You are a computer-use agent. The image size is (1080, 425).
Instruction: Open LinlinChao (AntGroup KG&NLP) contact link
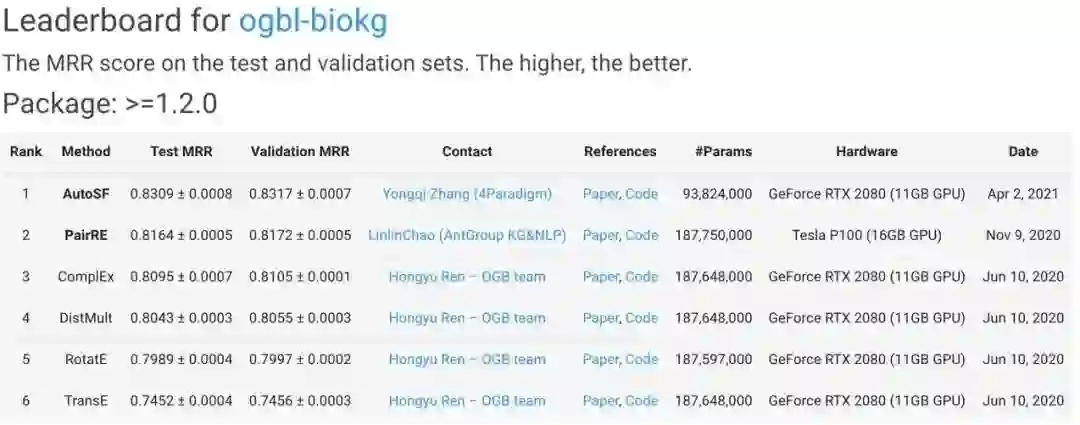pyautogui.click(x=467, y=236)
